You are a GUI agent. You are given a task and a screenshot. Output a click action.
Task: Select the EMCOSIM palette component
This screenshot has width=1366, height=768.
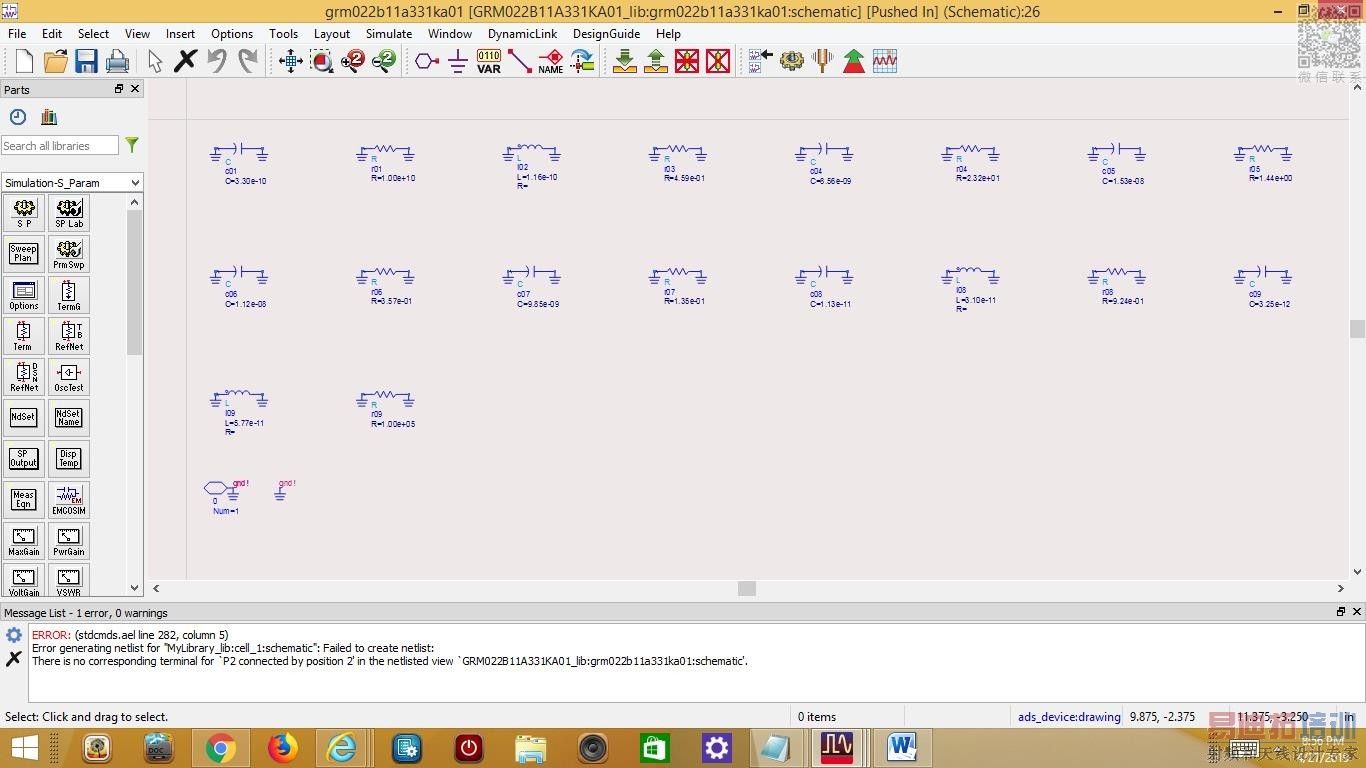pyautogui.click(x=69, y=500)
